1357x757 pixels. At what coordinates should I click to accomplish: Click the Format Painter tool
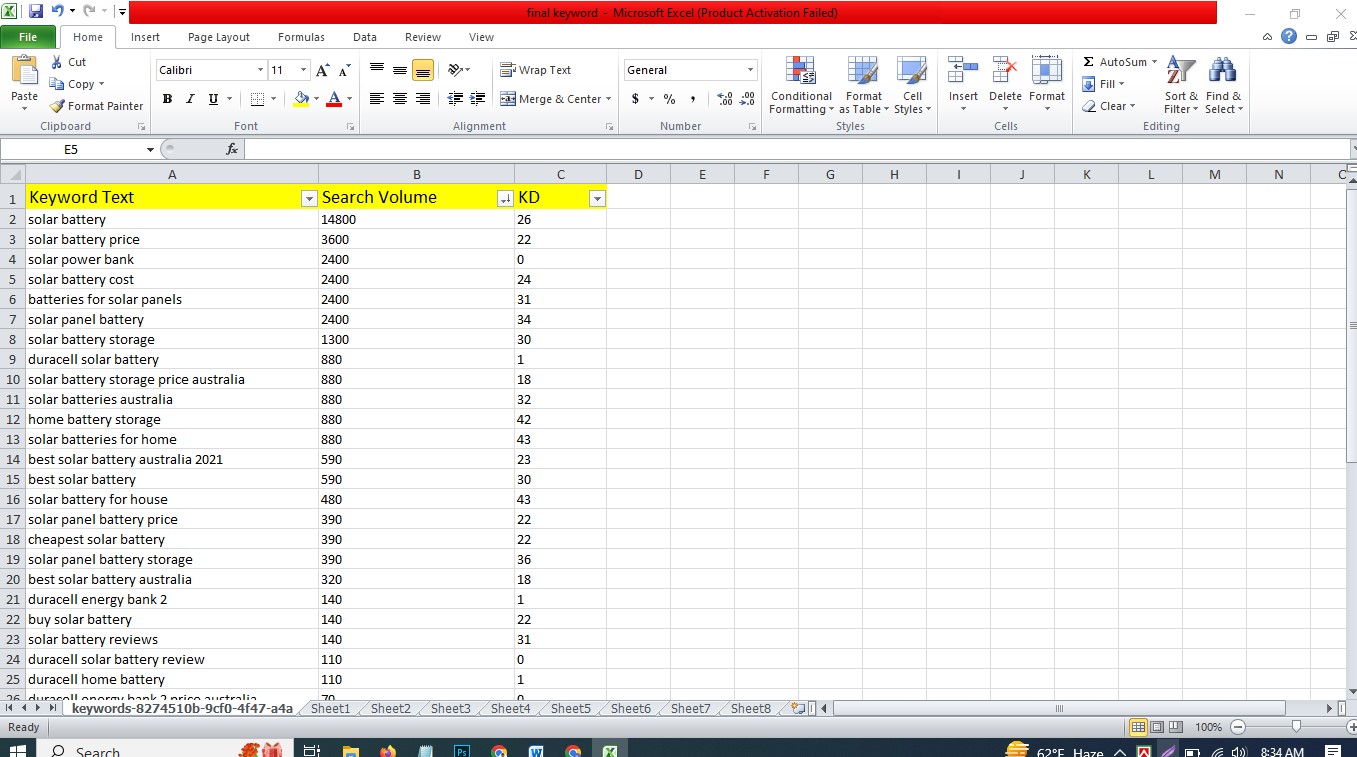(95, 106)
